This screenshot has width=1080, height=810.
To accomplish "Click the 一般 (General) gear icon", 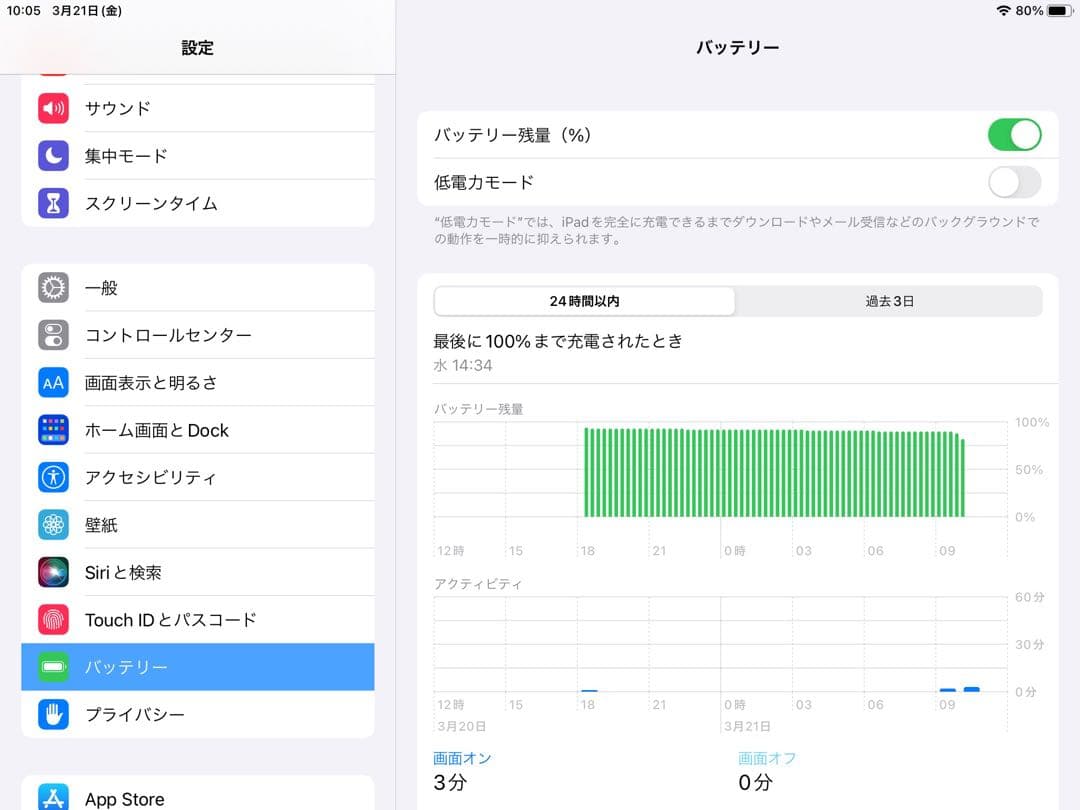I will (53, 287).
